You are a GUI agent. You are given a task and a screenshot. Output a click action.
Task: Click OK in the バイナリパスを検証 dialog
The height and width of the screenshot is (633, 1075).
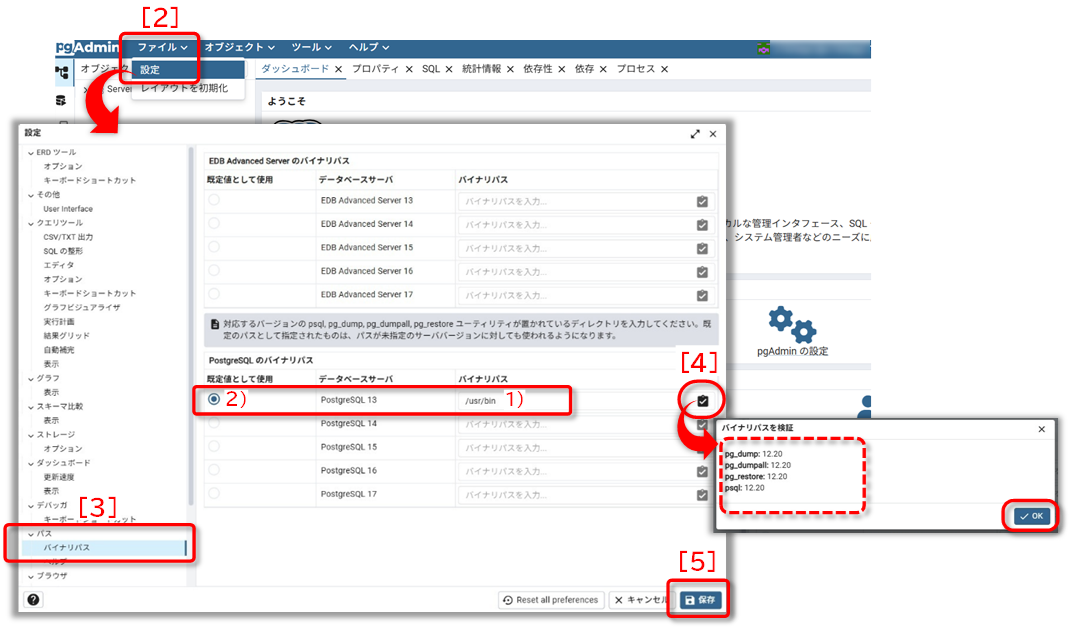click(x=1030, y=516)
